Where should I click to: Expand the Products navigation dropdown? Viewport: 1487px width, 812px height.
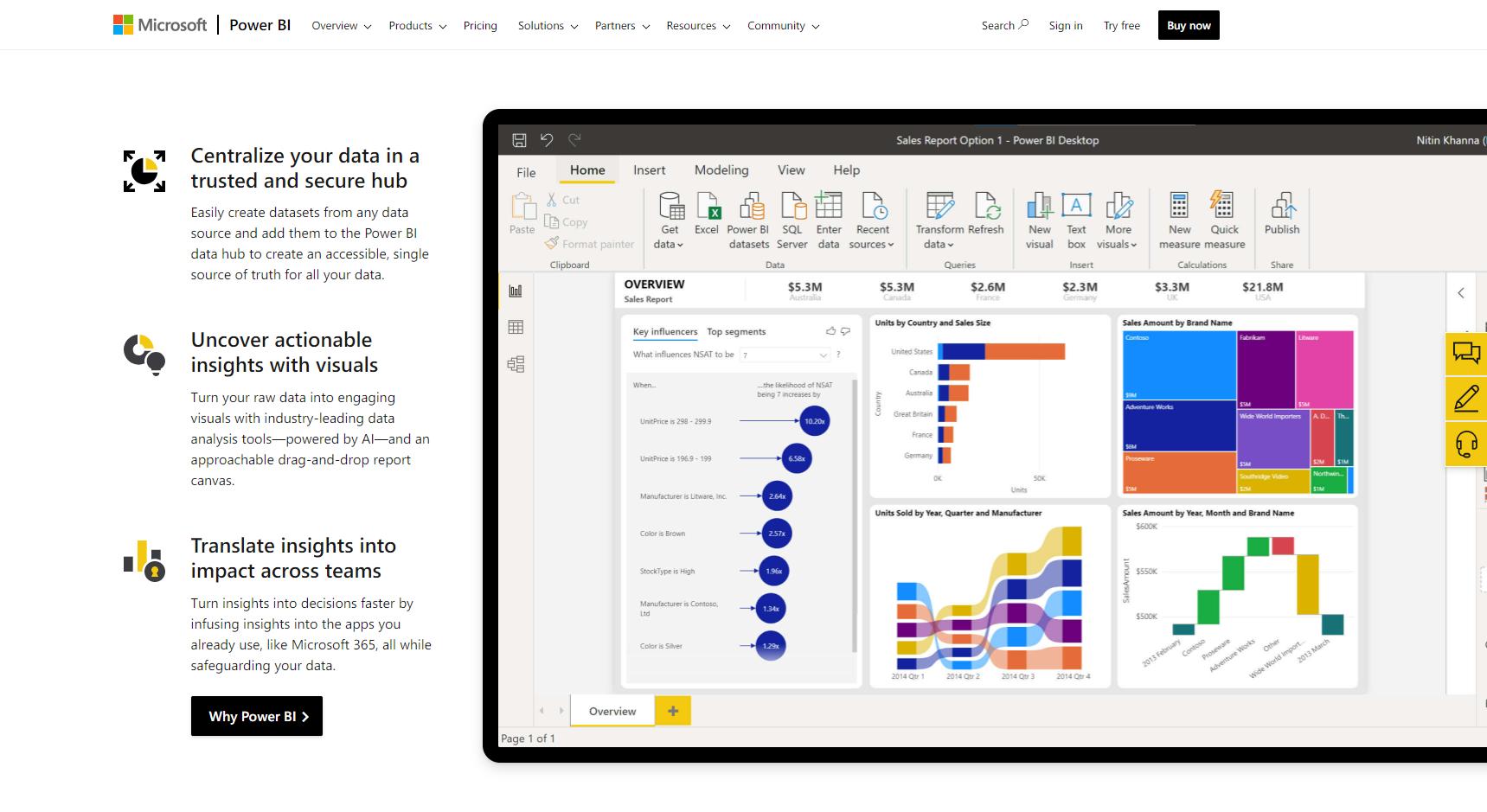coord(418,26)
